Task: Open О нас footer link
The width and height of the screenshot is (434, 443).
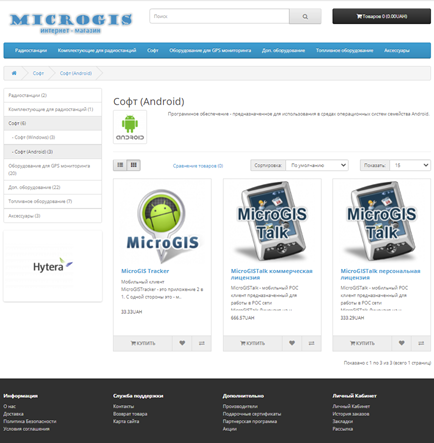Action: [10, 406]
